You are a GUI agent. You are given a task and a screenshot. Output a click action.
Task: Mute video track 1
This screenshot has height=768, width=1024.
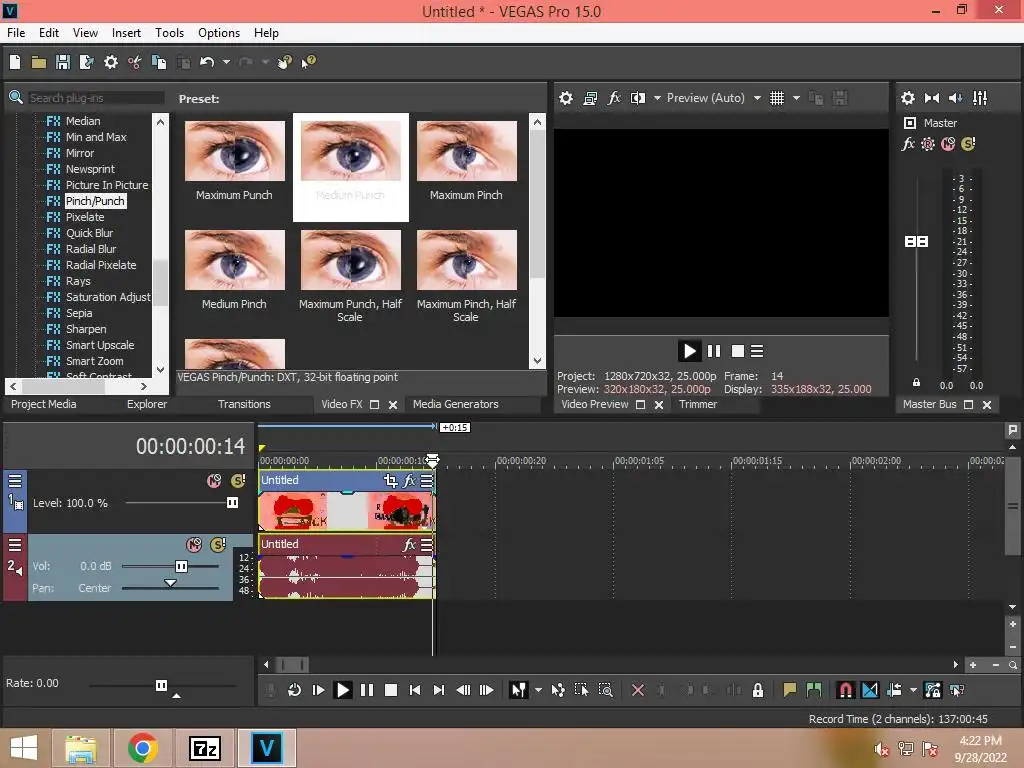(214, 481)
